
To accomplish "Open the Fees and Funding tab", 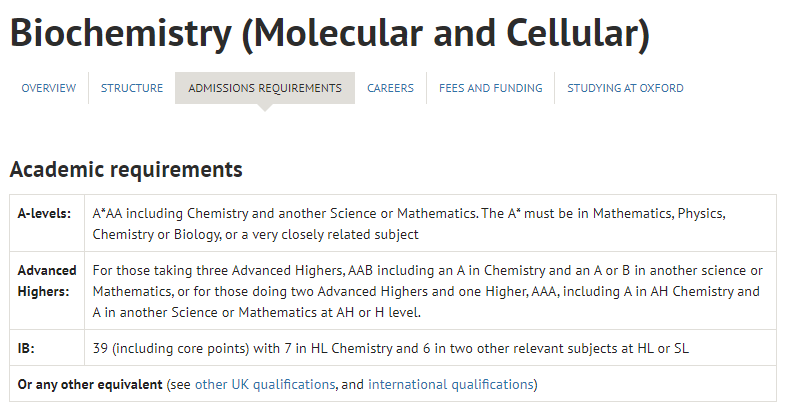I will tap(491, 88).
